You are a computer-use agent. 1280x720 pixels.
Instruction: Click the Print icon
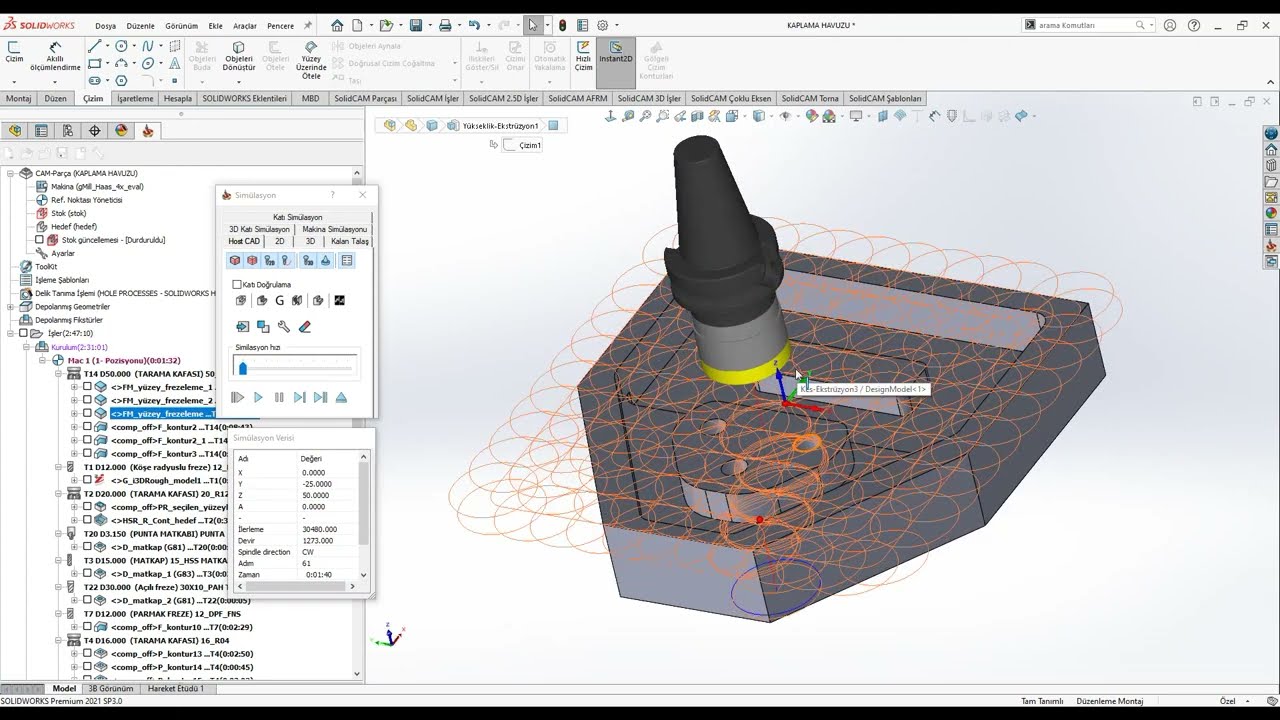pos(445,25)
